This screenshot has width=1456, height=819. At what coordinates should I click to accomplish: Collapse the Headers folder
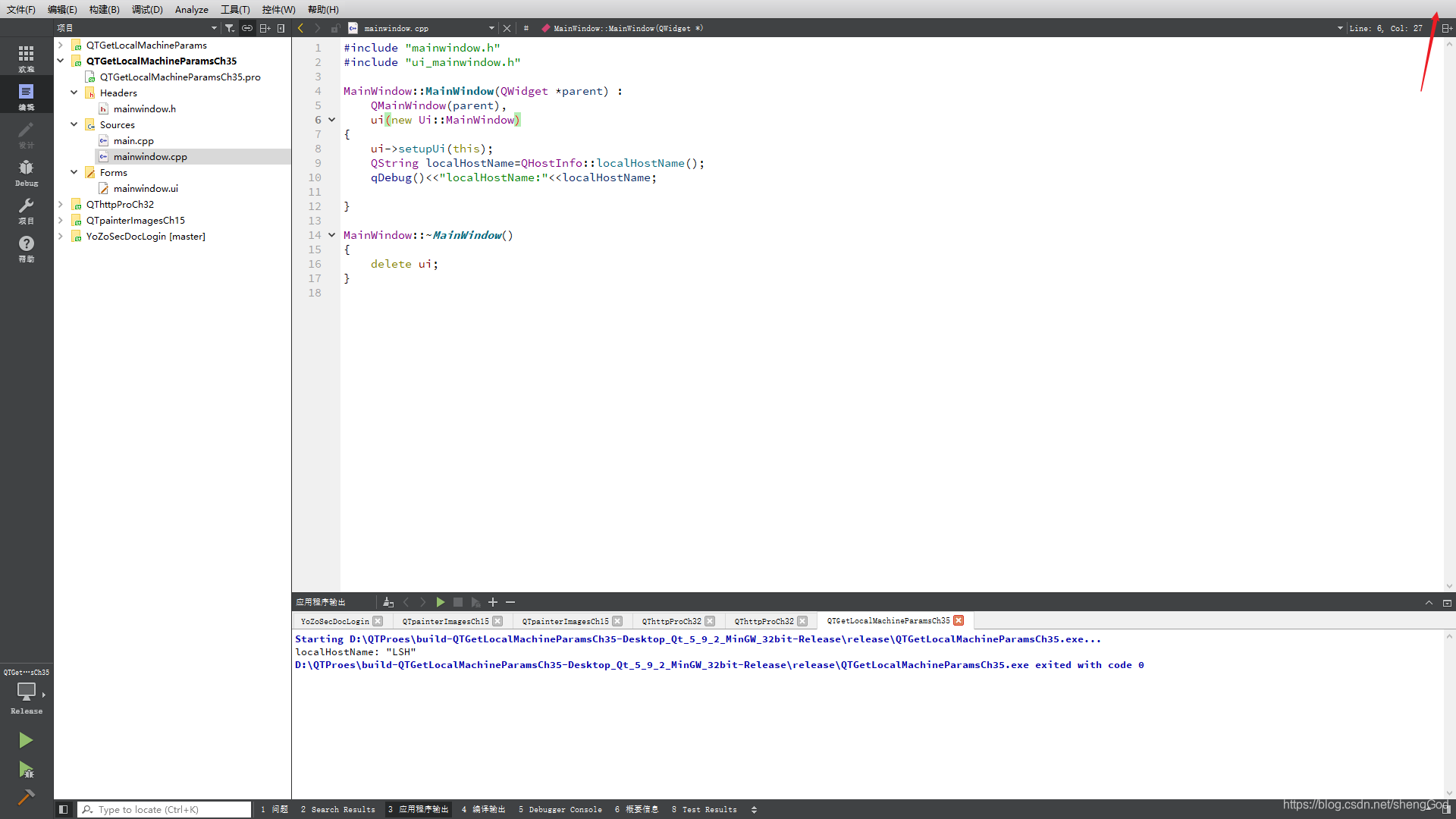(x=74, y=93)
